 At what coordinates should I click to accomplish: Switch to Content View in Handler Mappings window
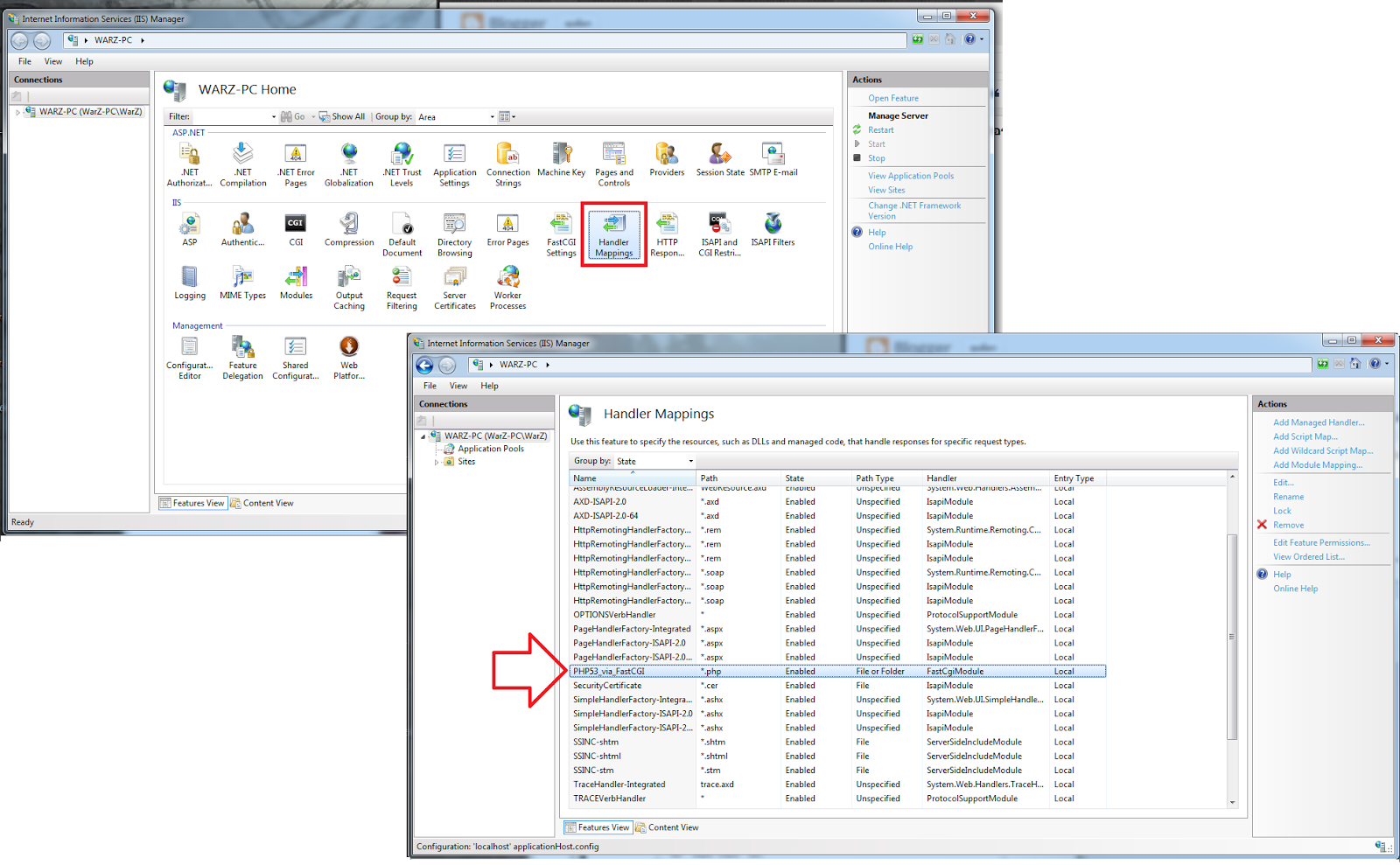[x=667, y=827]
